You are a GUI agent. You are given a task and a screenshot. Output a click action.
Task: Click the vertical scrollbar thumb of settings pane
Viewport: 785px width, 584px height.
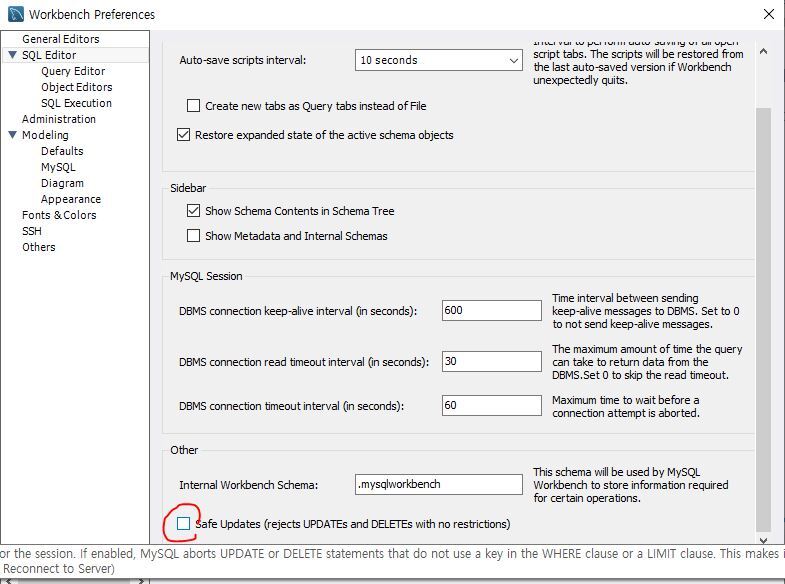763,319
